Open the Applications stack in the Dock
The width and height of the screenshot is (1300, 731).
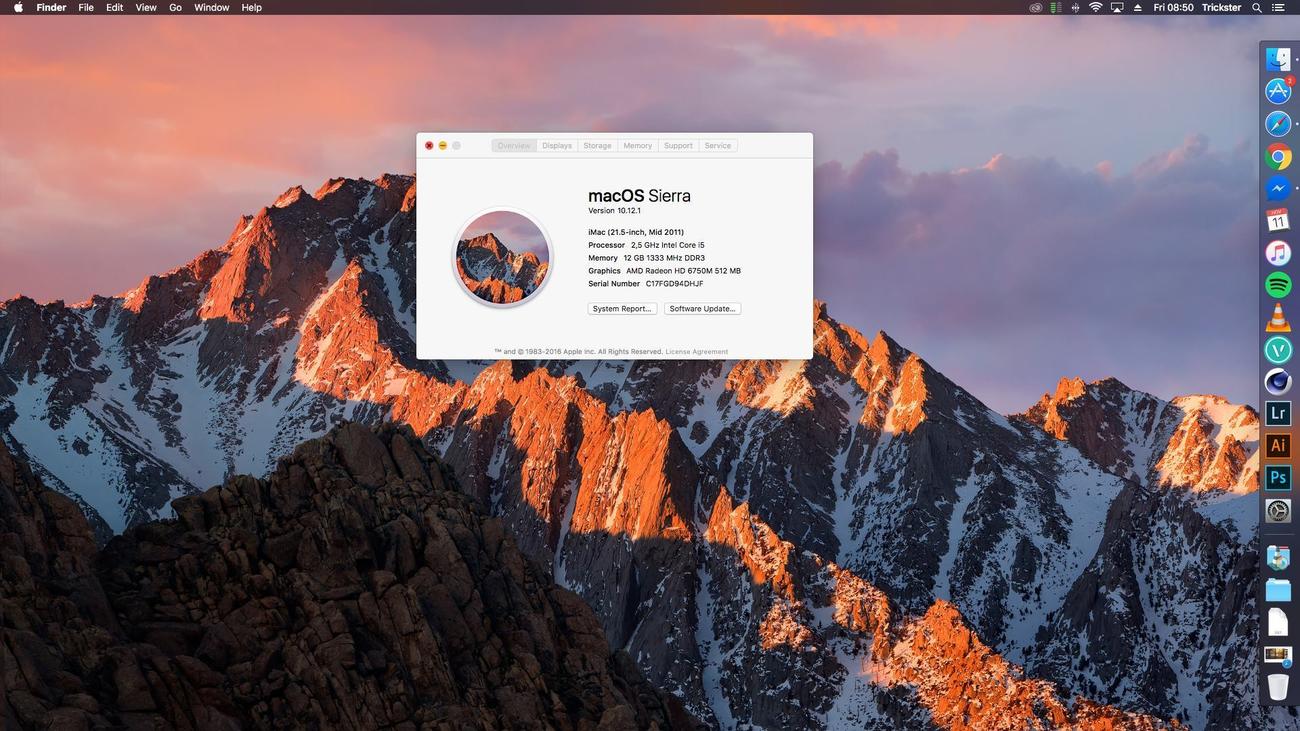(x=1278, y=558)
